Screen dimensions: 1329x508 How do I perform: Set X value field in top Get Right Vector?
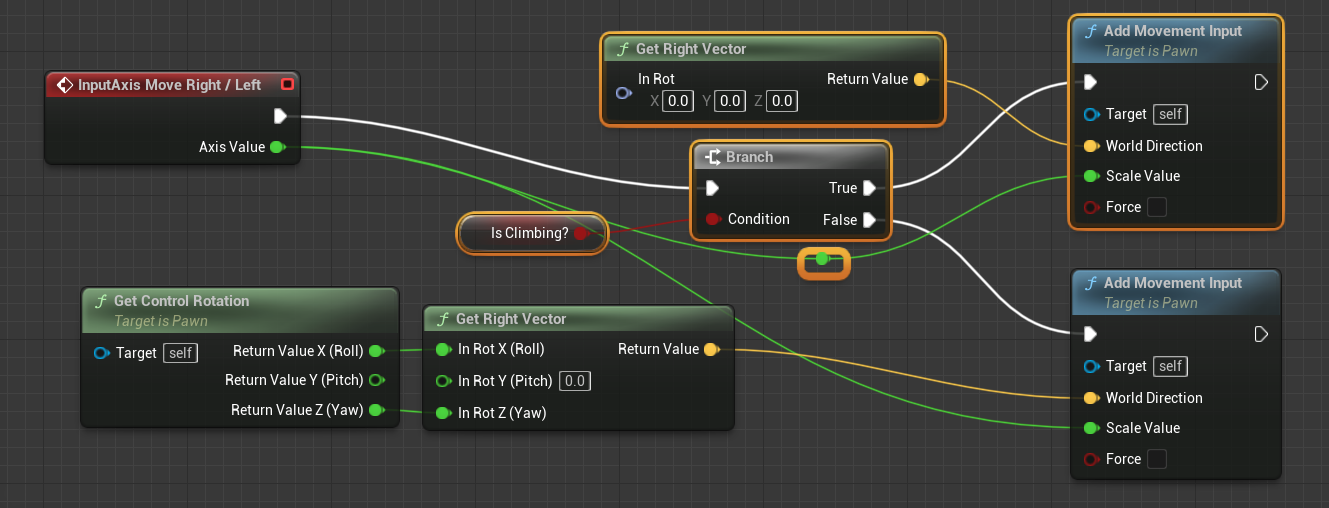coord(680,101)
